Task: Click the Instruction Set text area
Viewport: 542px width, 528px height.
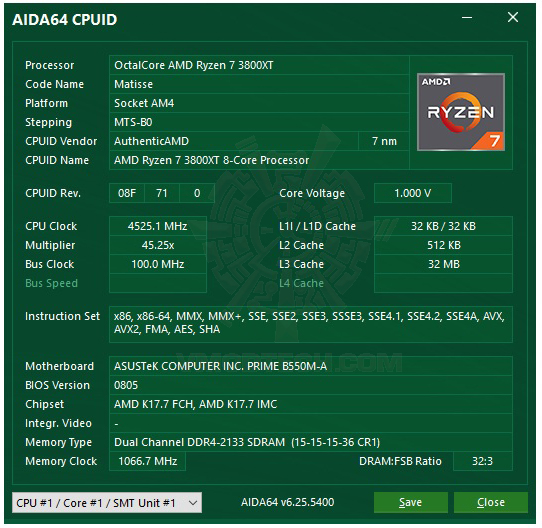Action: [x=311, y=324]
